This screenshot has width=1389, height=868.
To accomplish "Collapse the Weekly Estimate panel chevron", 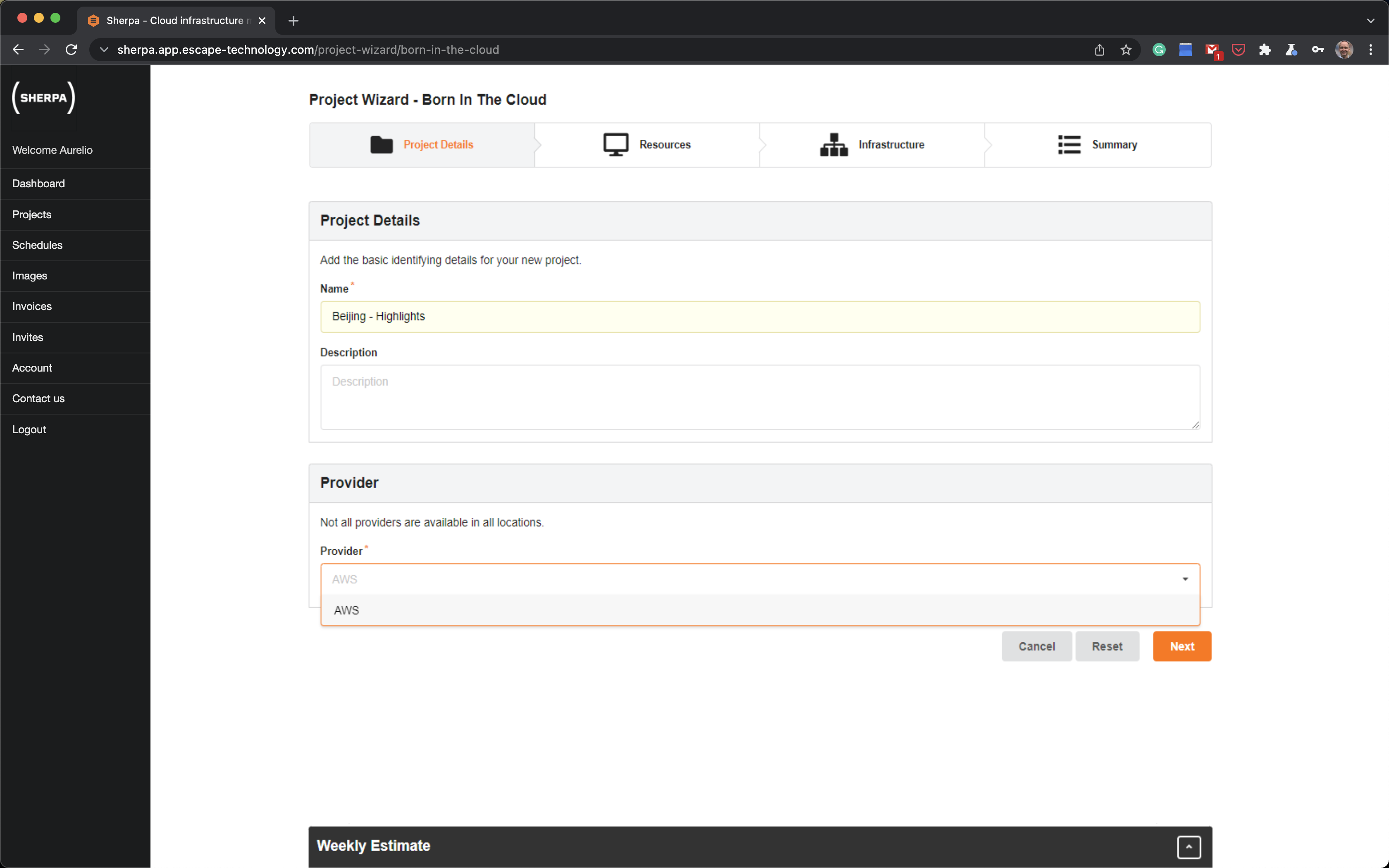I will [x=1190, y=847].
